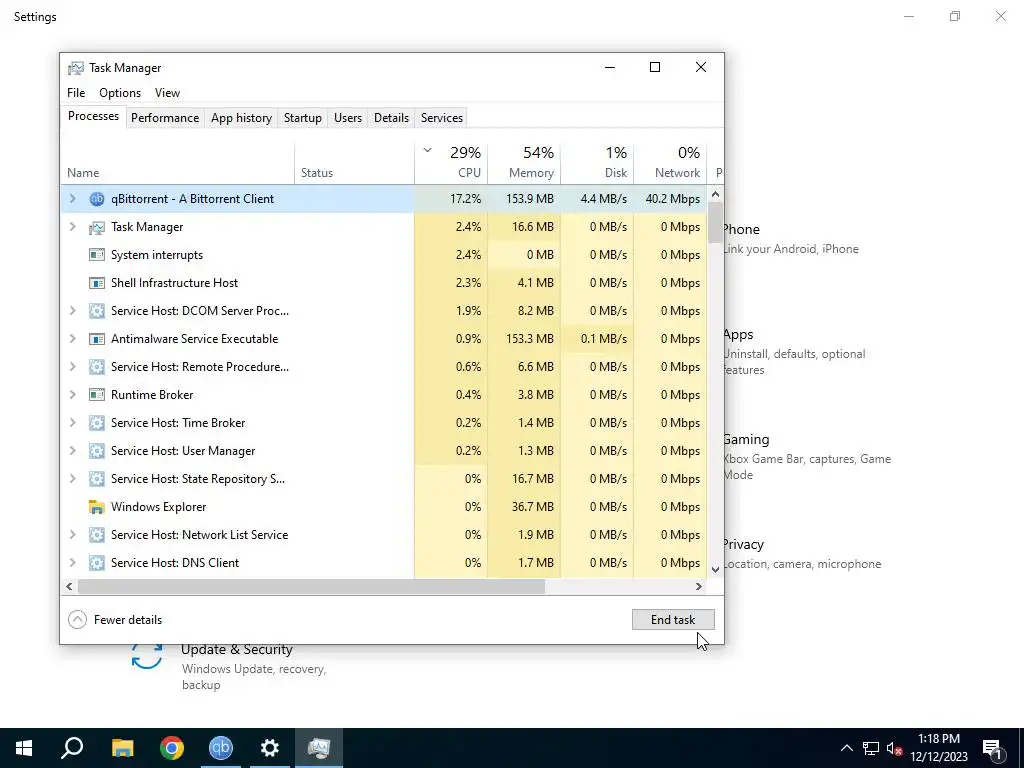Click the End task button
This screenshot has width=1024, height=768.
click(673, 620)
